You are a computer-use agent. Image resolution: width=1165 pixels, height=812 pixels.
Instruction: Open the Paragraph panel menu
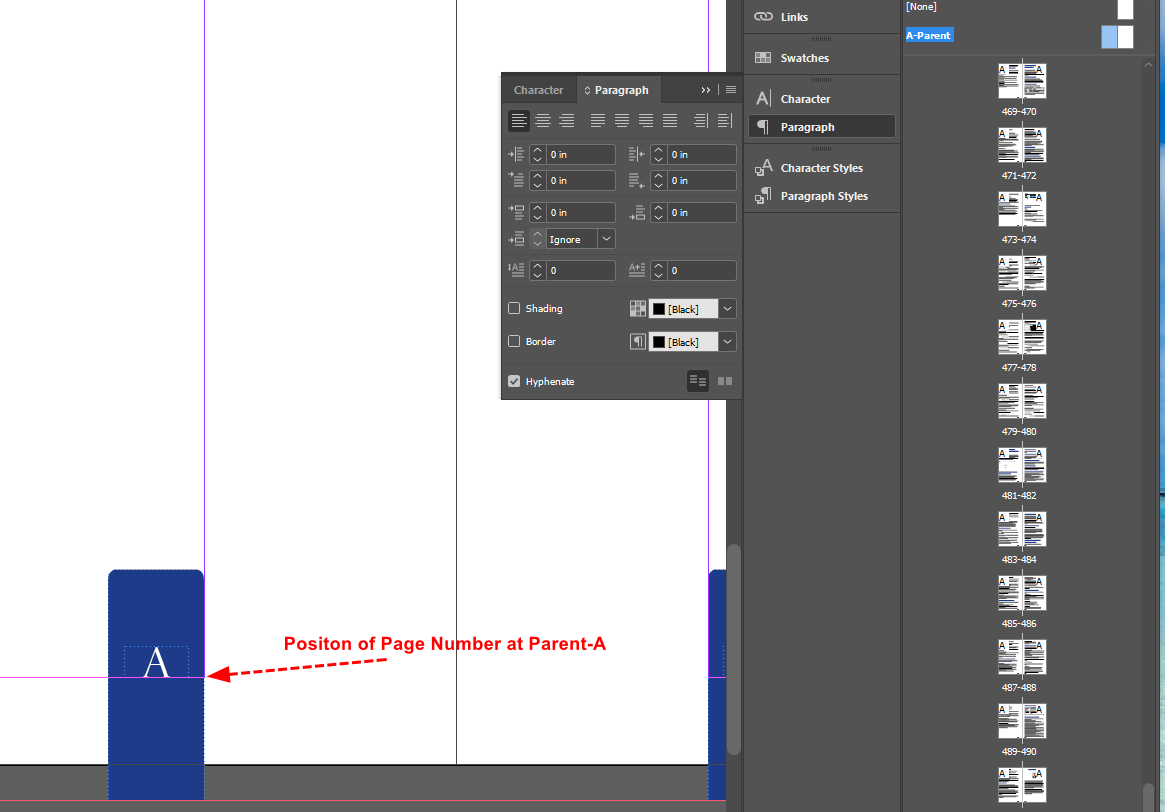(730, 89)
